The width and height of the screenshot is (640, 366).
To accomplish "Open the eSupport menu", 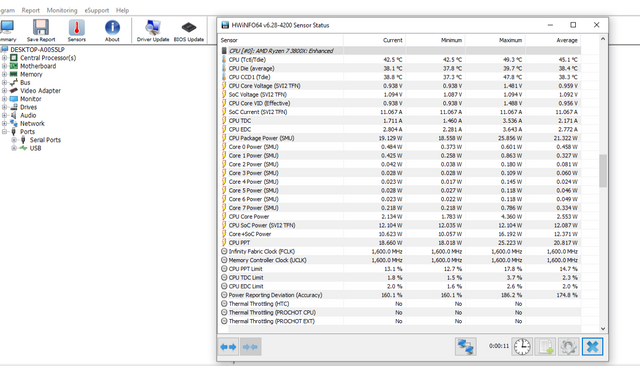I will click(97, 10).
